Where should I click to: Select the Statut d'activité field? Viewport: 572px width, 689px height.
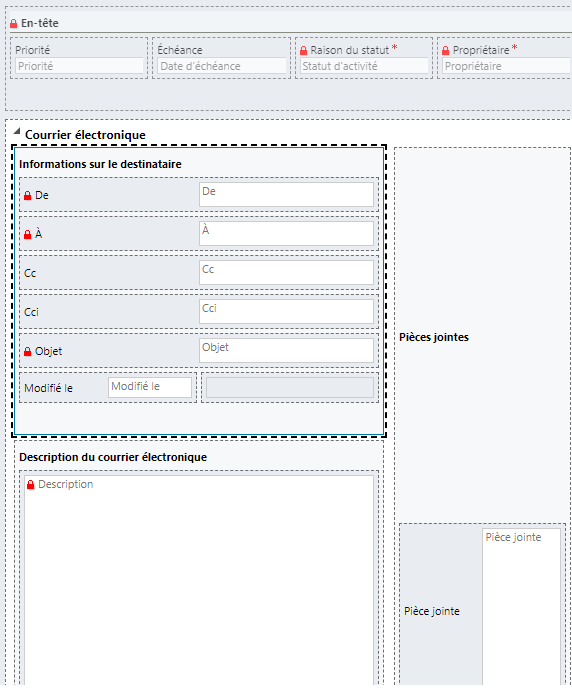coord(364,66)
